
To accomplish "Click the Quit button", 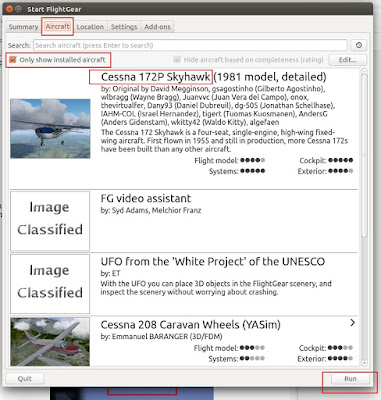I will tap(25, 379).
